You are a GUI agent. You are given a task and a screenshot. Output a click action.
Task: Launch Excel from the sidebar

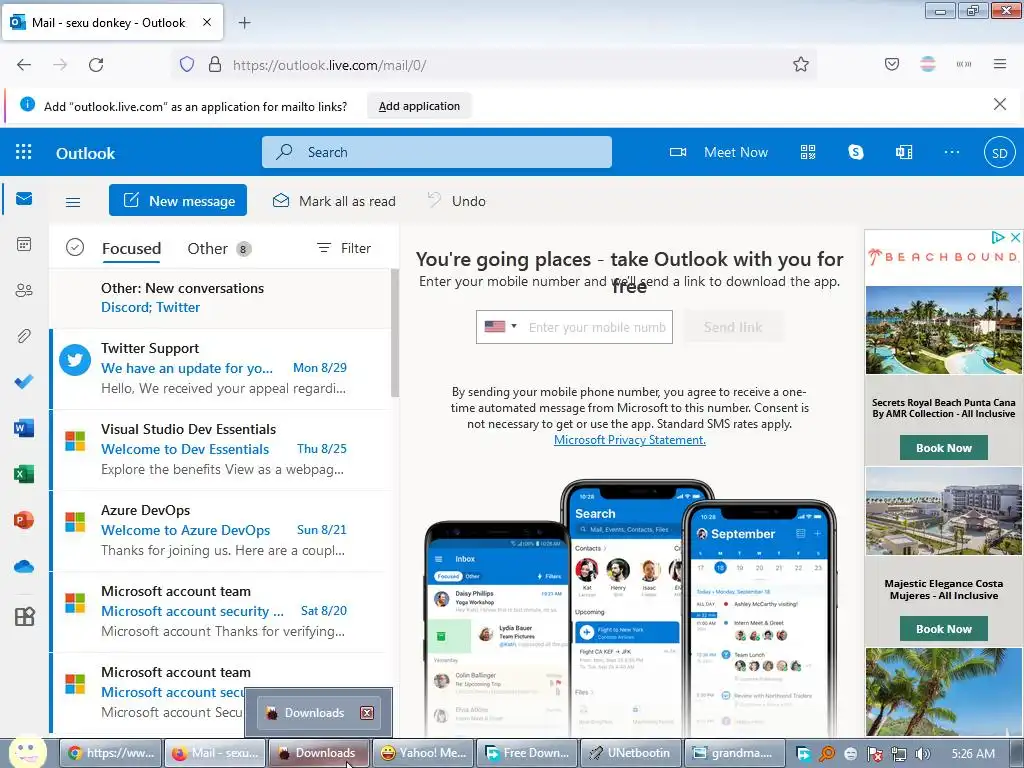coord(24,474)
